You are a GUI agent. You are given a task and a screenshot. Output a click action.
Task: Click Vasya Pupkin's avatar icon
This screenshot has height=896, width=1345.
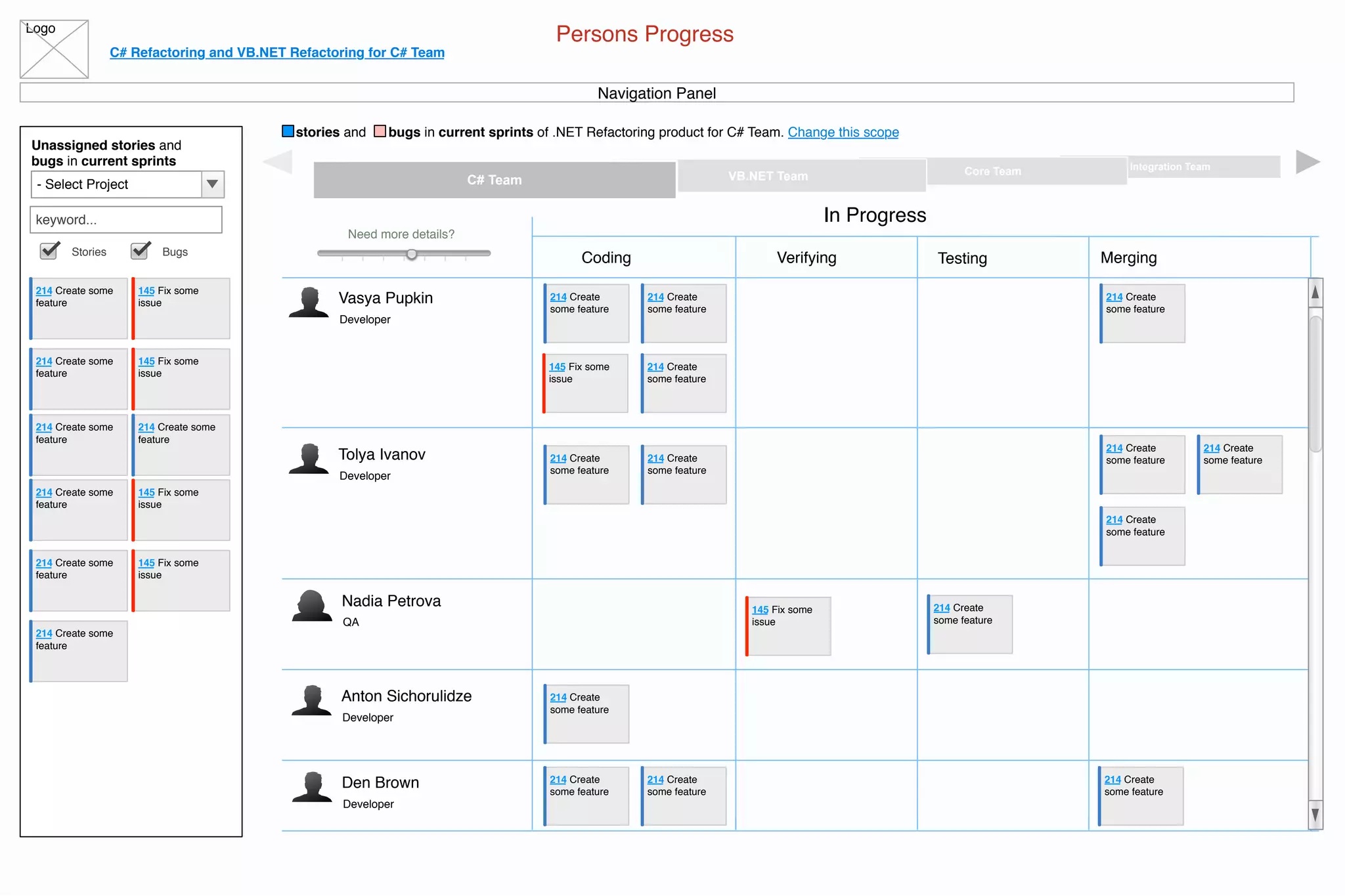[x=309, y=303]
